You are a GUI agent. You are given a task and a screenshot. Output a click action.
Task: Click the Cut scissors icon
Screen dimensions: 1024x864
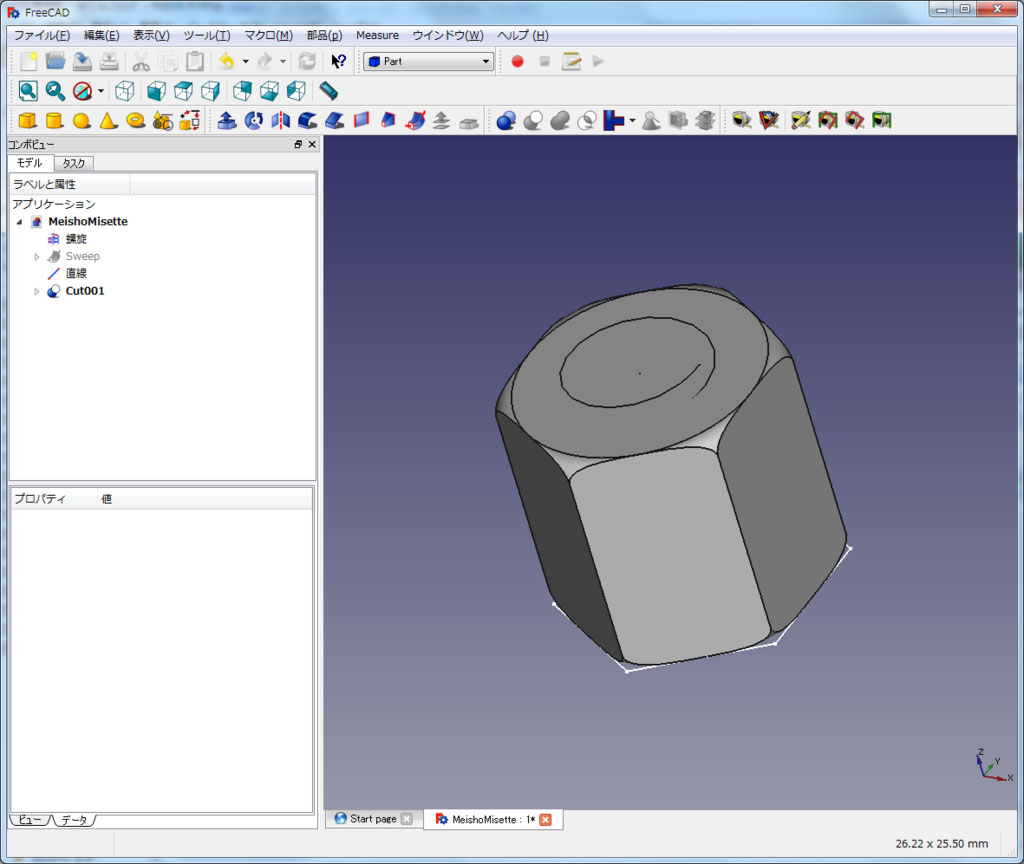click(141, 61)
